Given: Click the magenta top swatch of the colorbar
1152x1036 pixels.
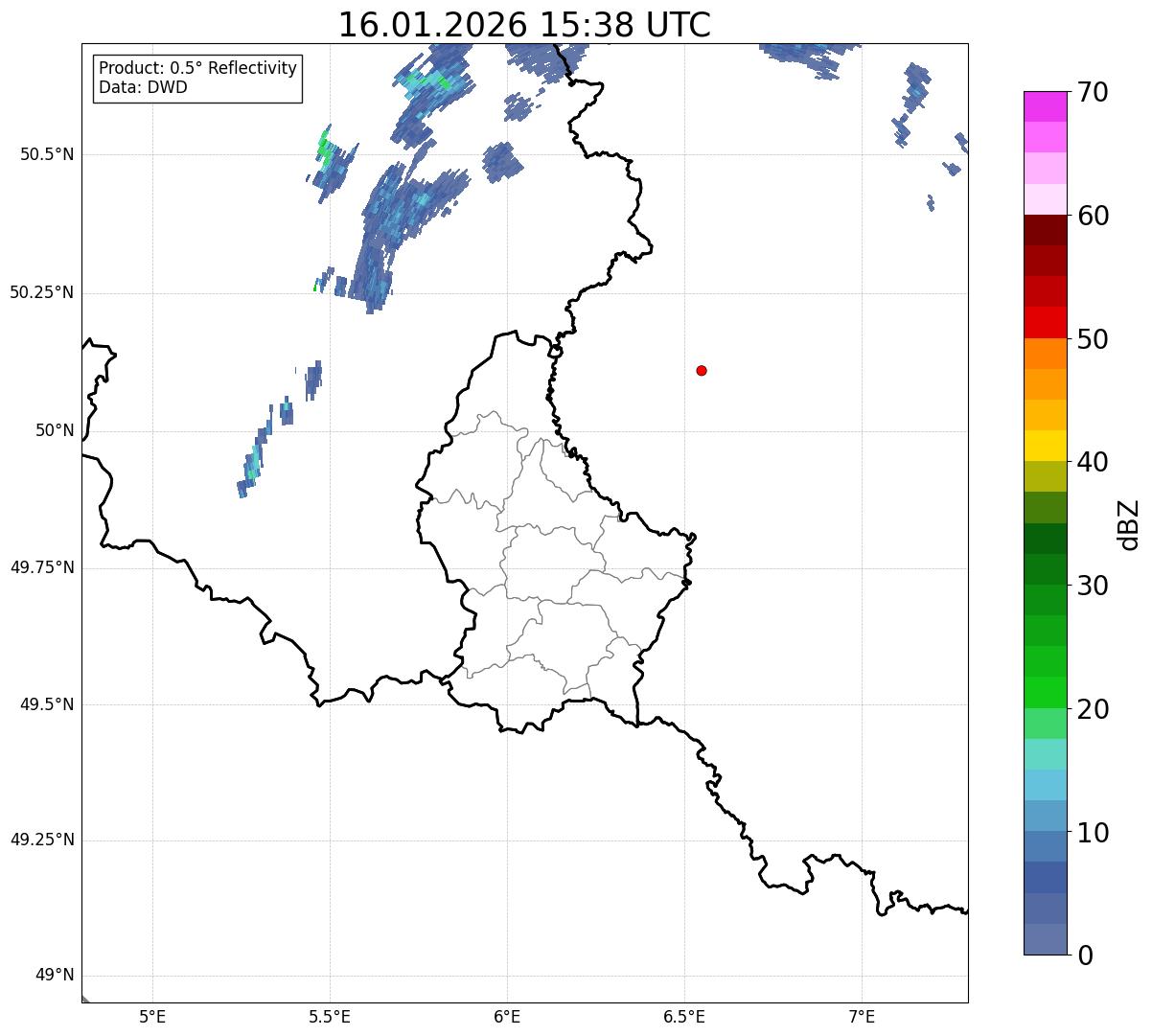Looking at the screenshot, I should pyautogui.click(x=1045, y=106).
